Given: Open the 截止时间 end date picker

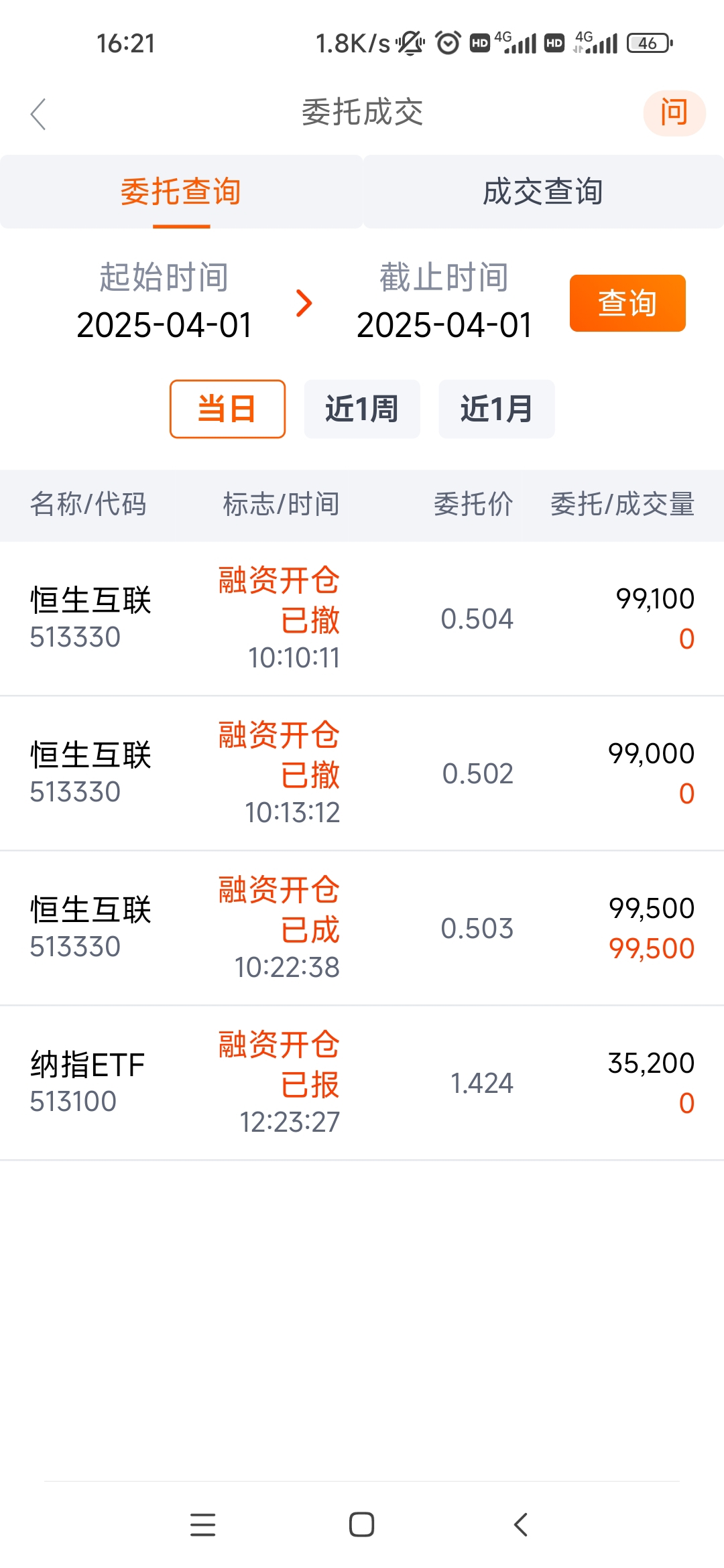Looking at the screenshot, I should [x=444, y=302].
